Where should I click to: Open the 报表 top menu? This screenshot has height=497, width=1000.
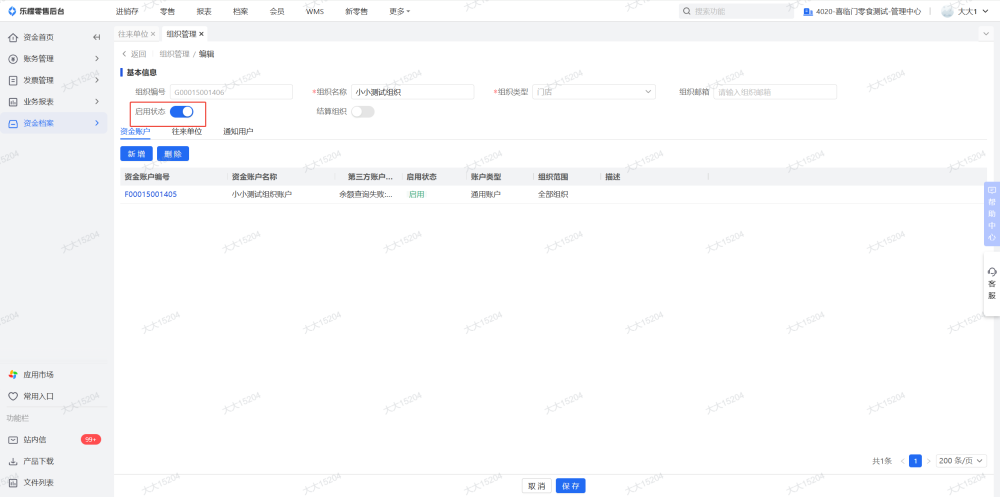(x=204, y=11)
